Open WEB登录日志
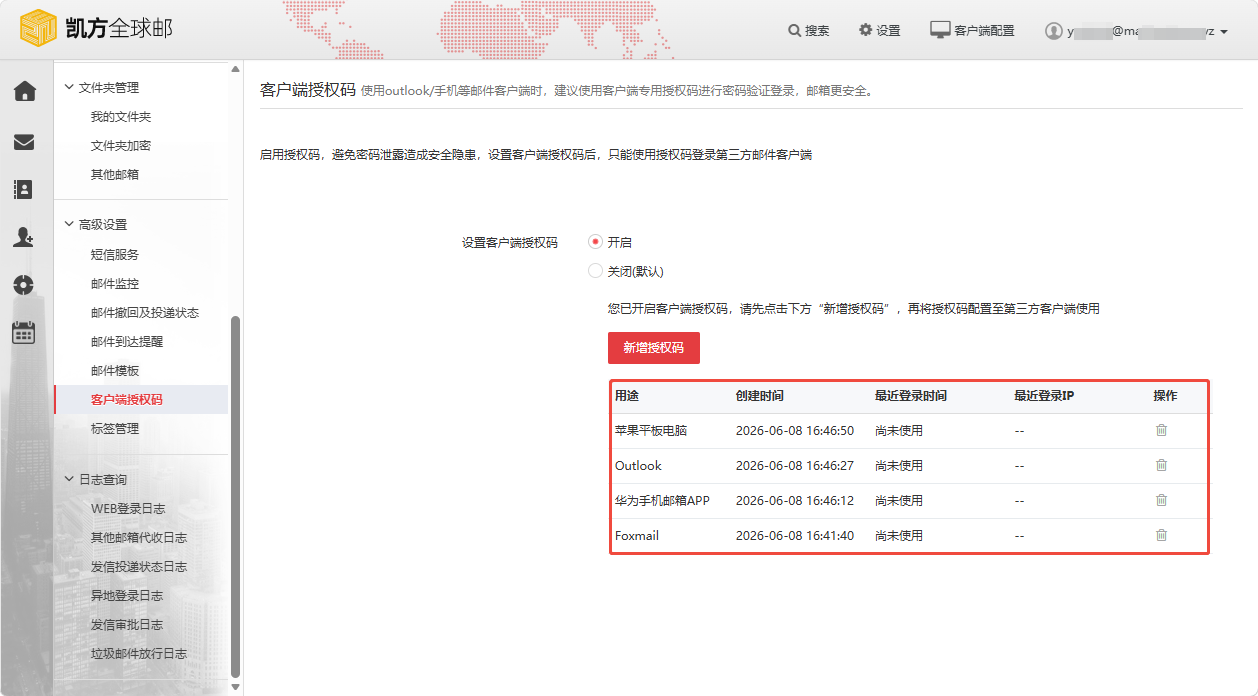This screenshot has width=1258, height=696. click(128, 509)
